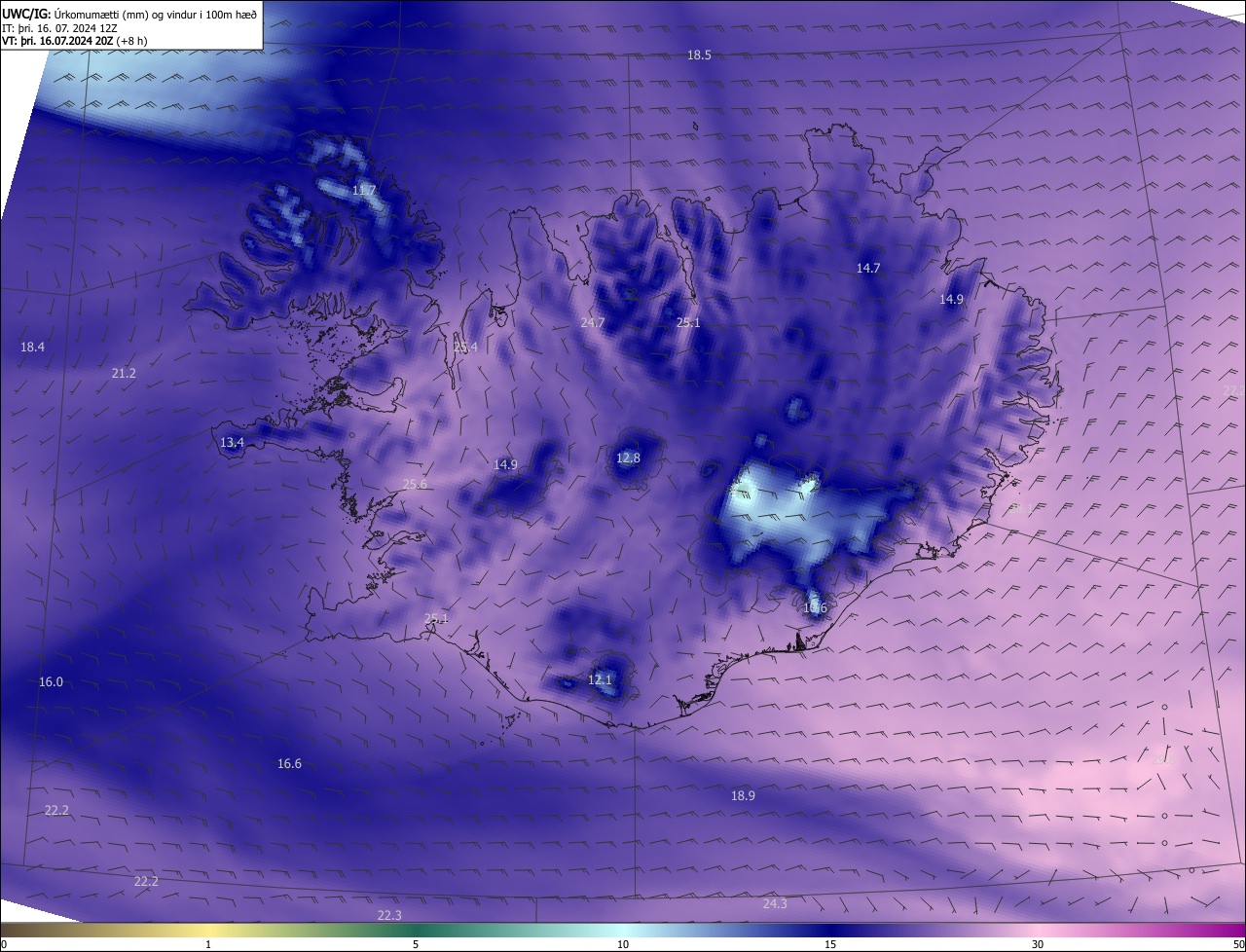Click the 14.7 value label

pyautogui.click(x=868, y=268)
